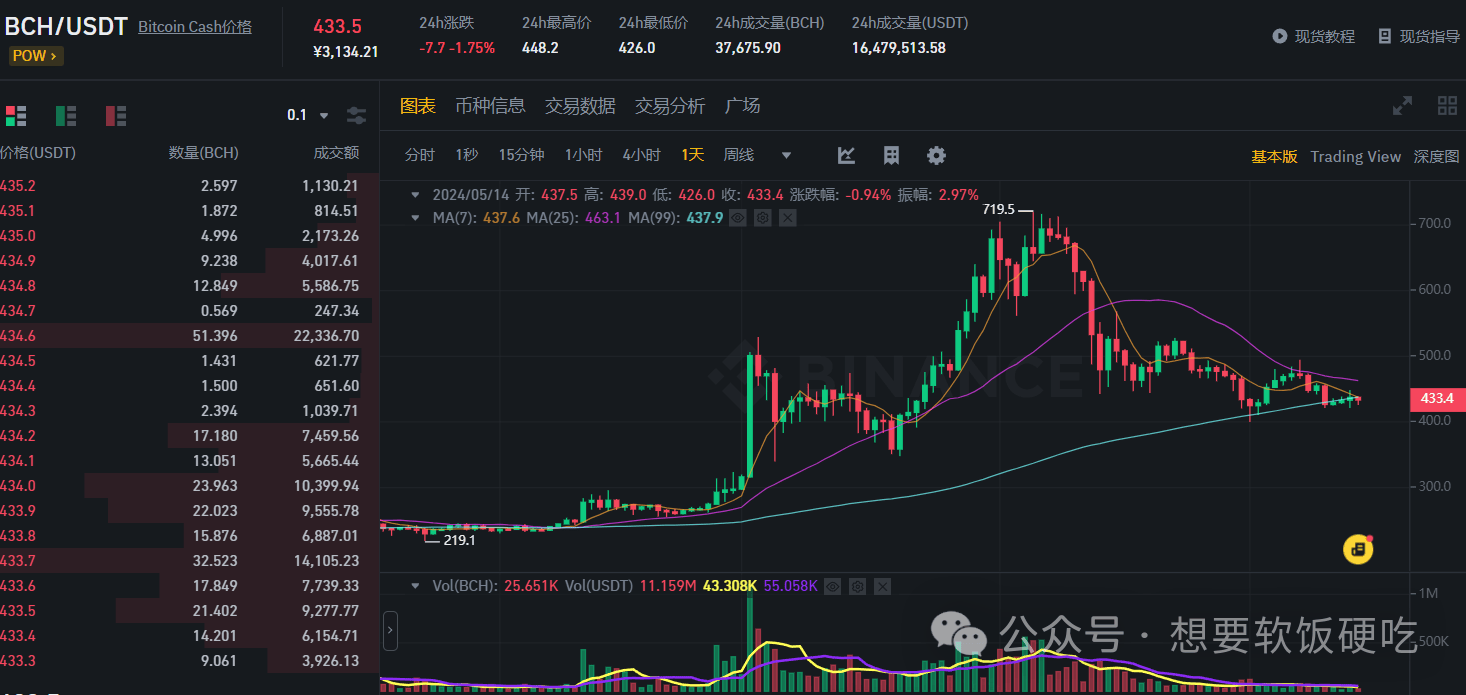The width and height of the screenshot is (1466, 695).
Task: Toggle Vol indicator visibility eye
Action: click(x=831, y=586)
